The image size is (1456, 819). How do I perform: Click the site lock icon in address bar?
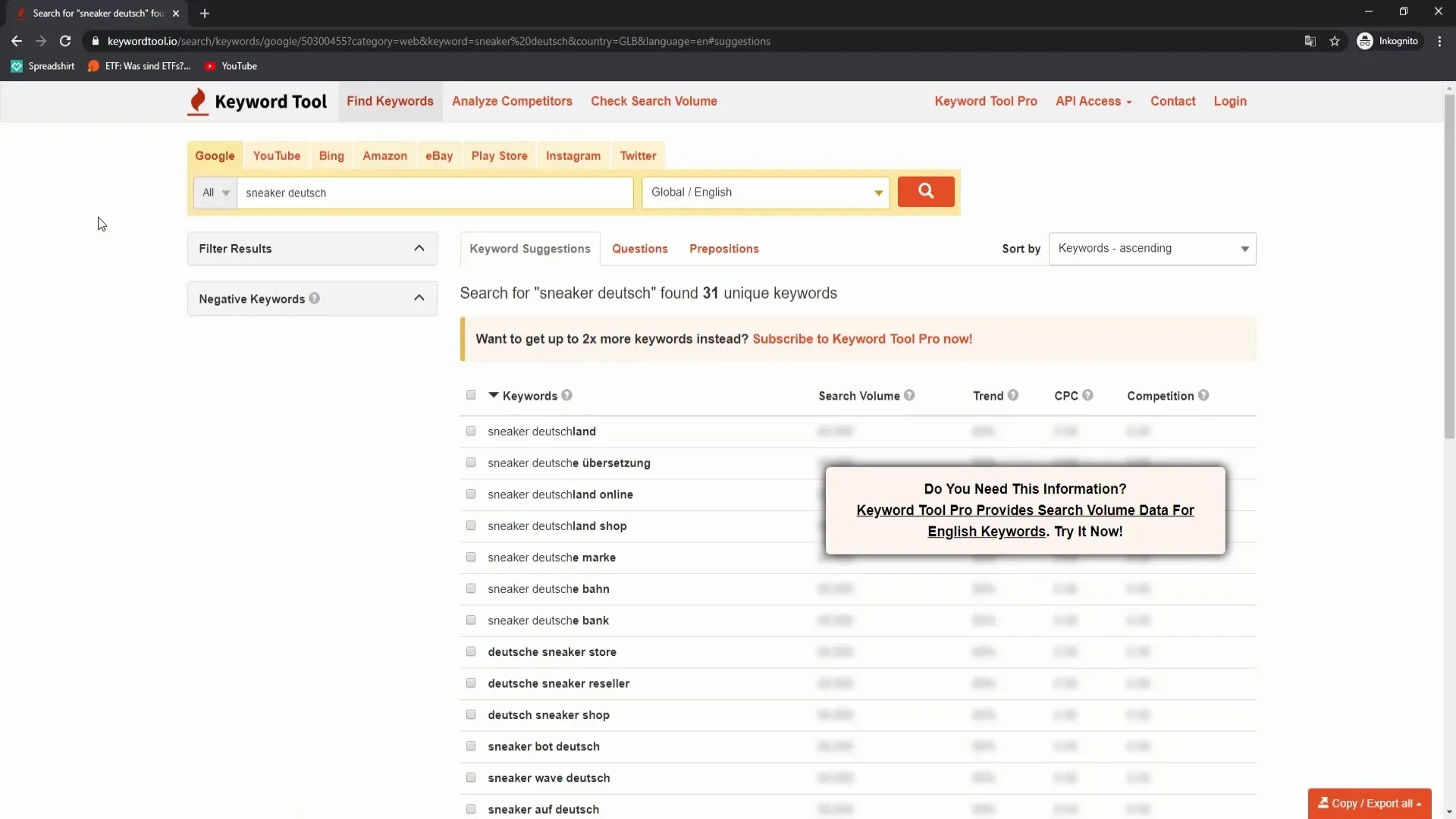coord(95,41)
